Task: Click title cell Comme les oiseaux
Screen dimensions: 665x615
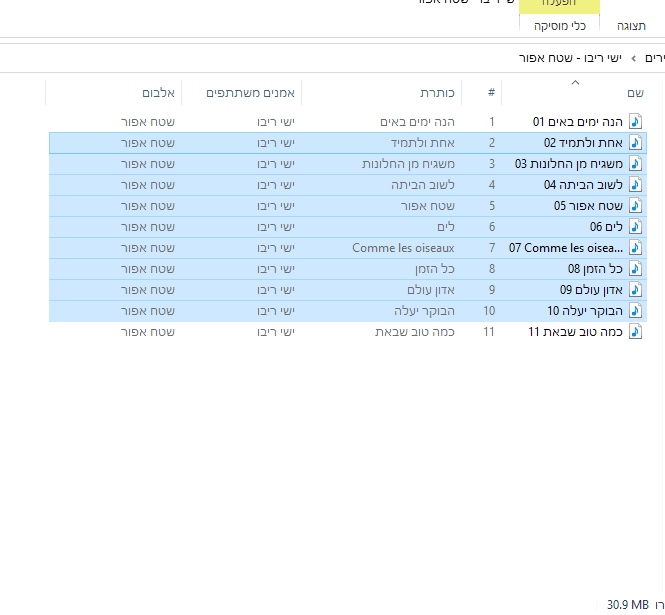Action: (403, 248)
